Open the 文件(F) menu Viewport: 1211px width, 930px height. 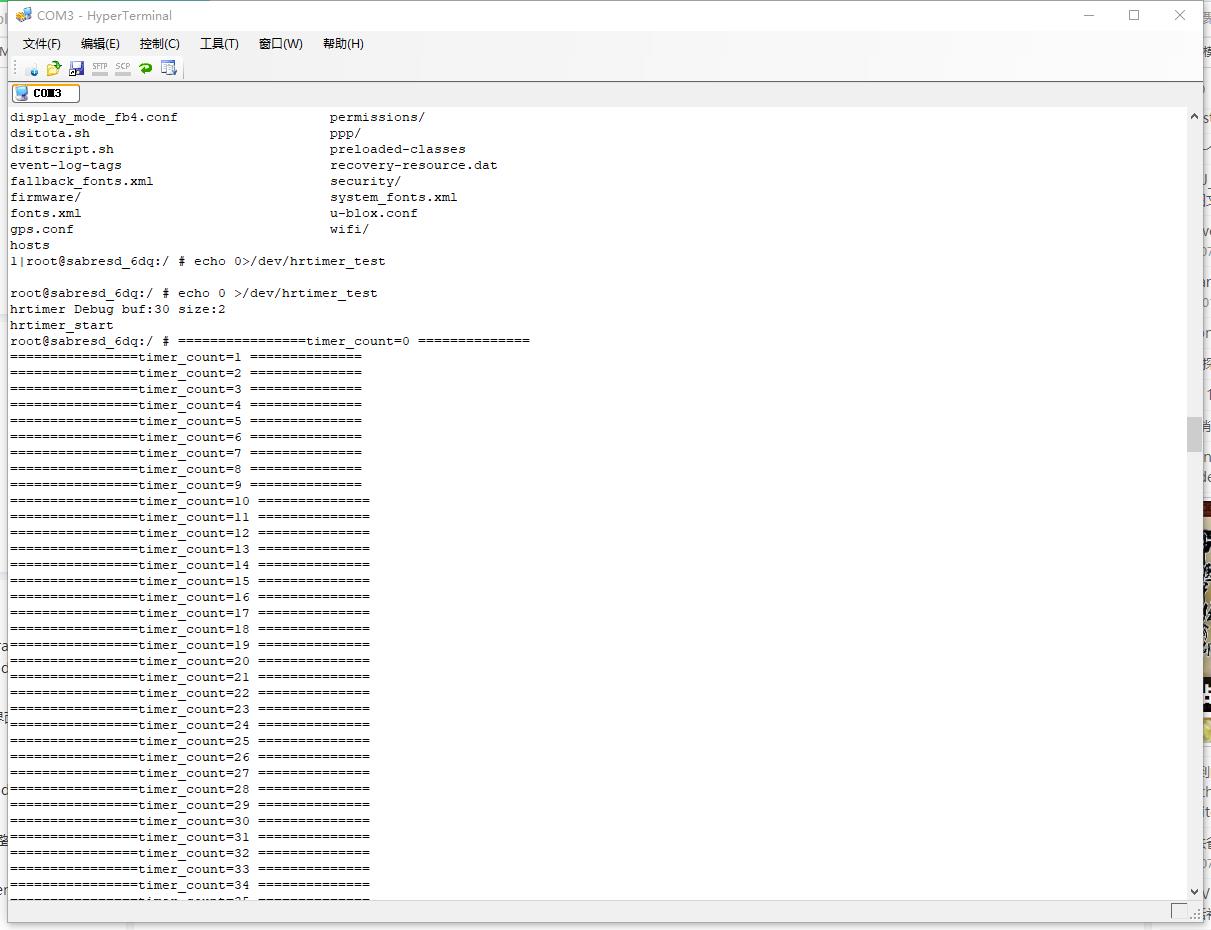40,44
